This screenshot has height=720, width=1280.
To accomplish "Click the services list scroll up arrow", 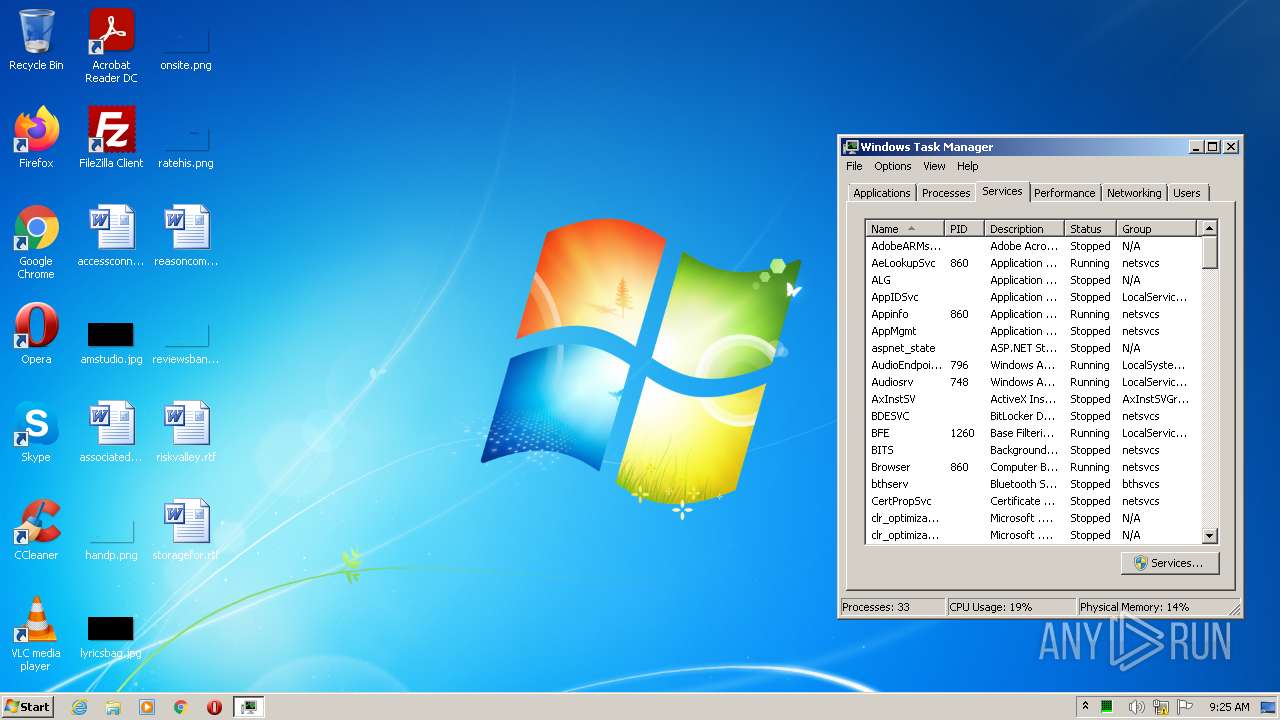I will pyautogui.click(x=1209, y=229).
